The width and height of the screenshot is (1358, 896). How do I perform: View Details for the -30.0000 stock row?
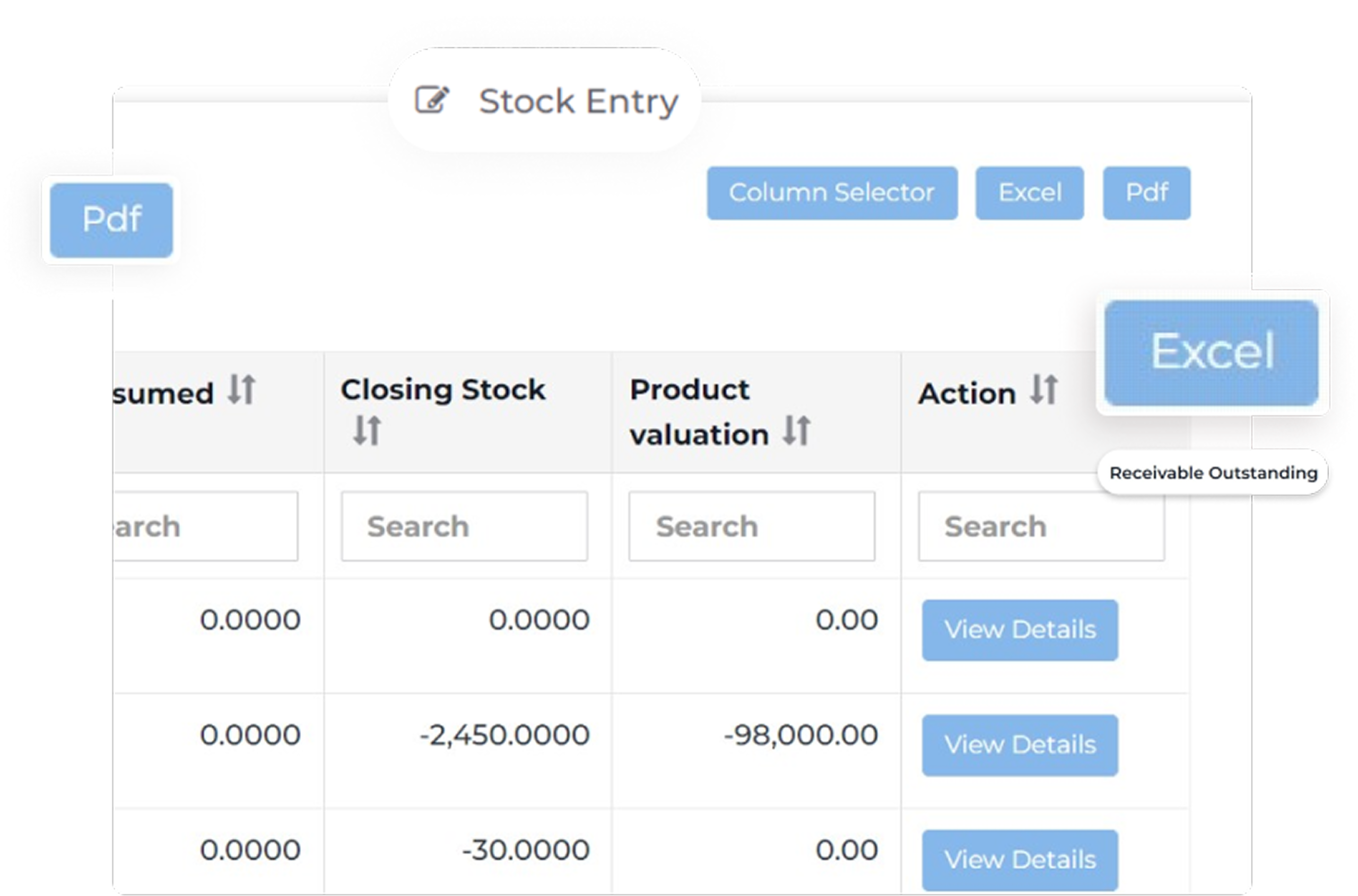[x=1020, y=860]
